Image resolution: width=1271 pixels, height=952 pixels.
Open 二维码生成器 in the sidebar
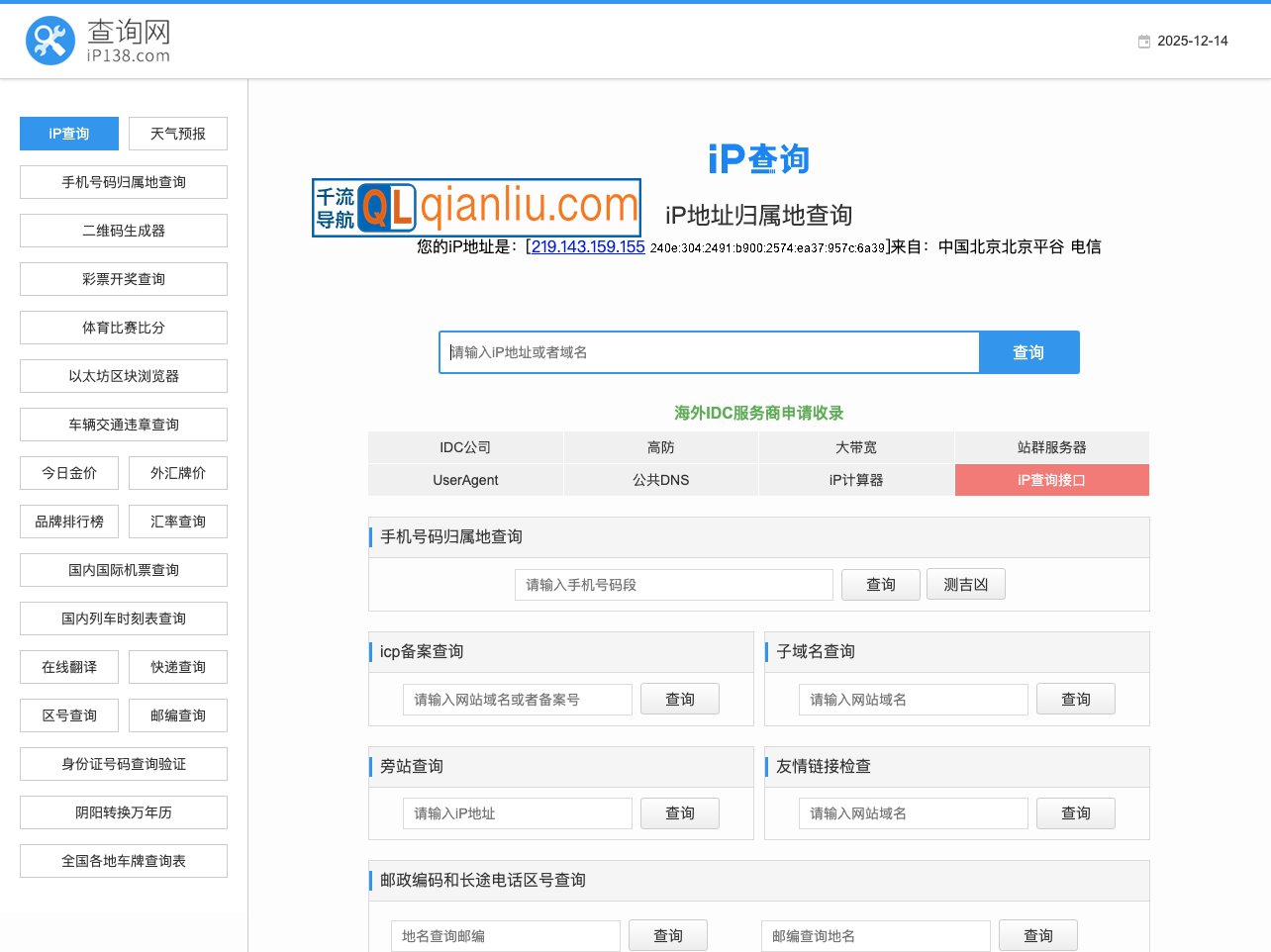[123, 230]
